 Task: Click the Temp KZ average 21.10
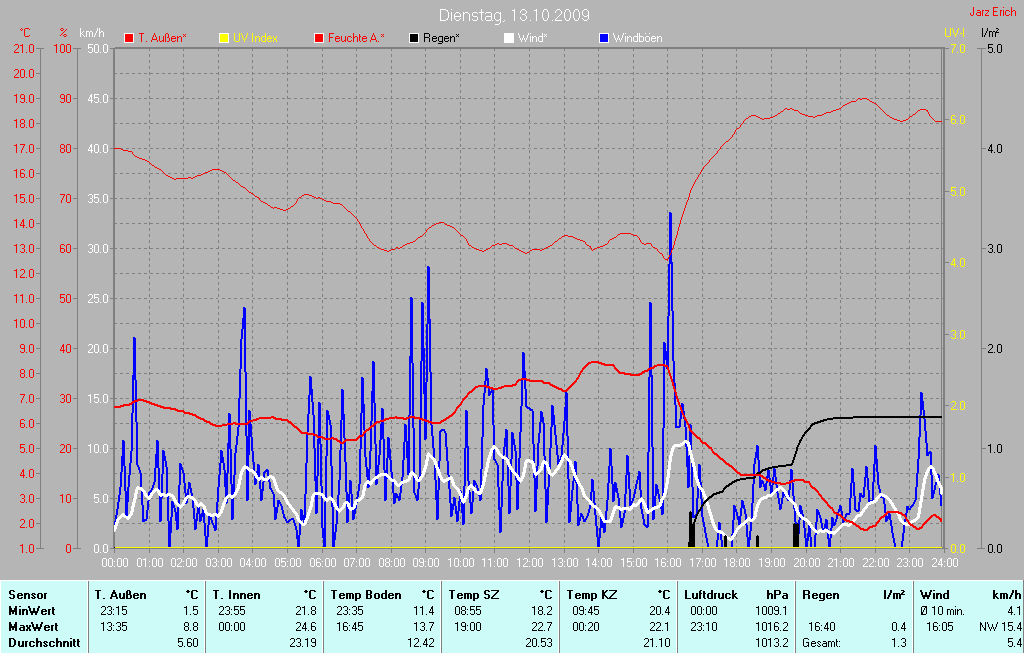point(656,643)
